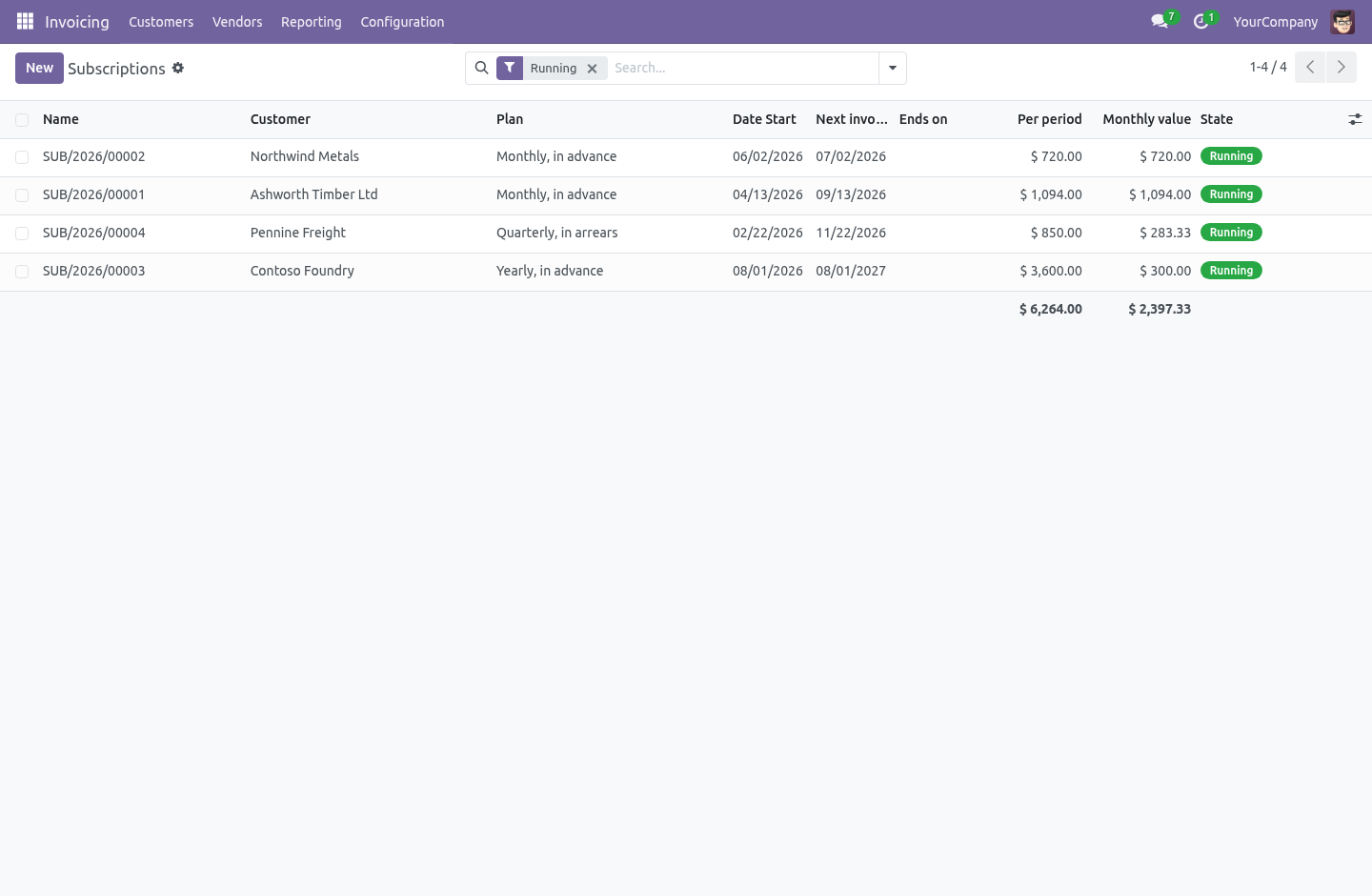Focus the Search input field
Image resolution: width=1372 pixels, height=896 pixels.
[743, 68]
